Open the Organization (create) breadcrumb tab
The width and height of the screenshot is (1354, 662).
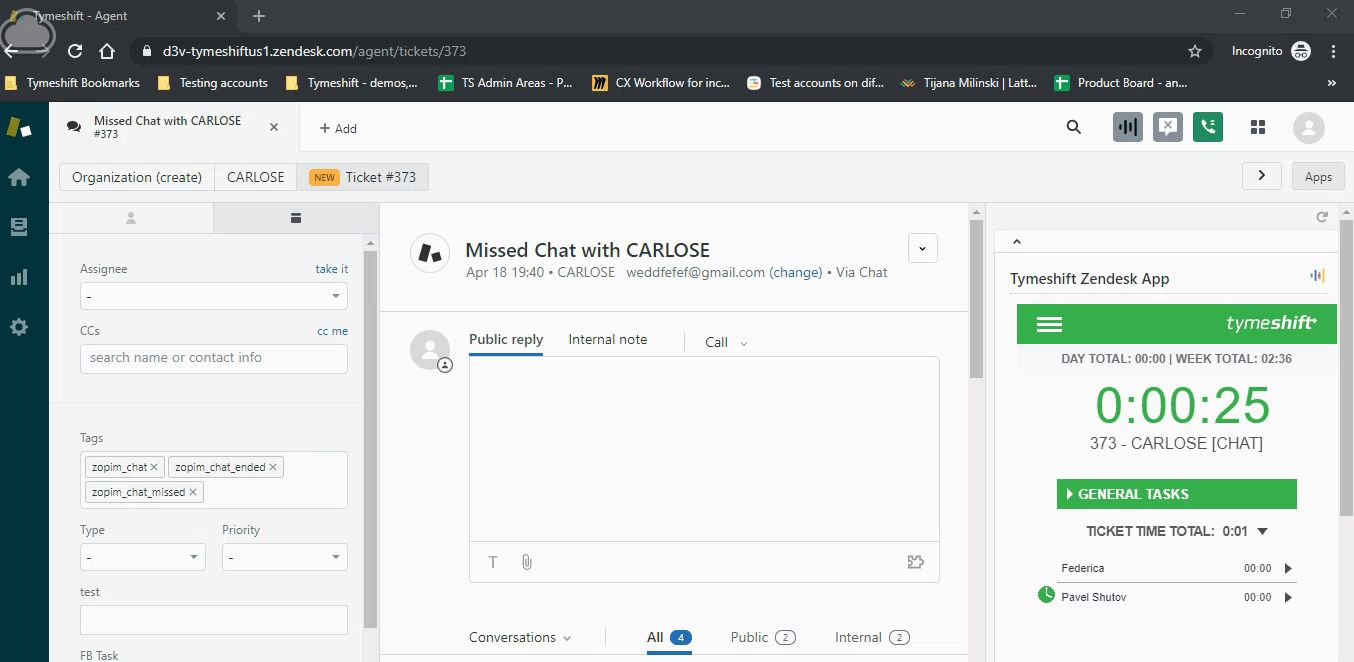[x=137, y=177]
